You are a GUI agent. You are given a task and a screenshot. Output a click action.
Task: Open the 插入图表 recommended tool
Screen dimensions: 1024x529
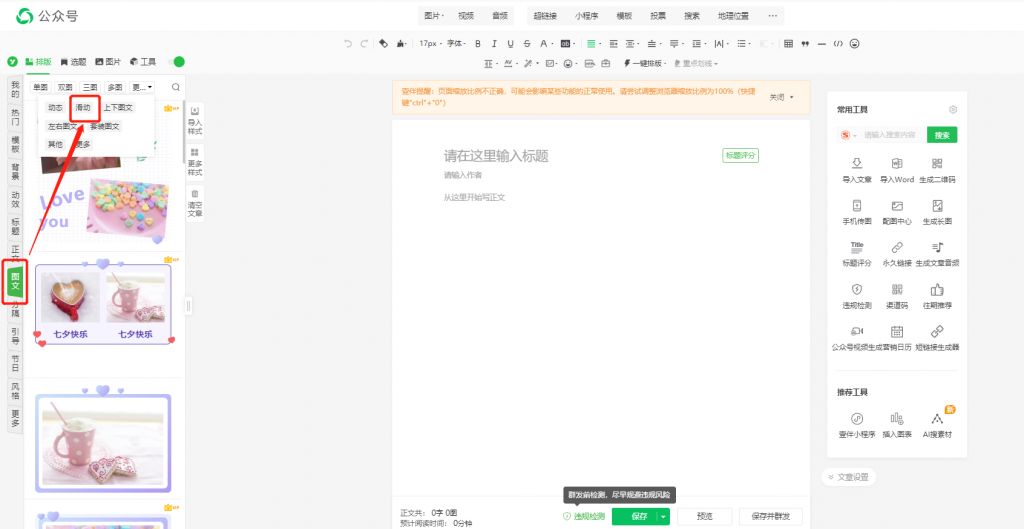coord(897,426)
